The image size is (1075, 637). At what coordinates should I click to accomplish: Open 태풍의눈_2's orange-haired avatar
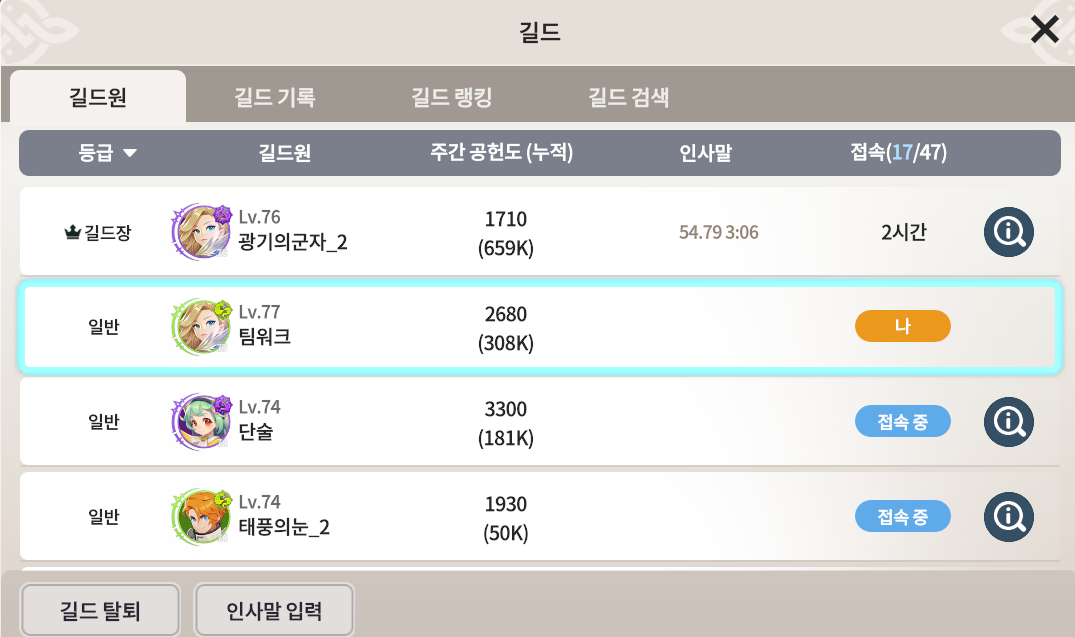(199, 517)
